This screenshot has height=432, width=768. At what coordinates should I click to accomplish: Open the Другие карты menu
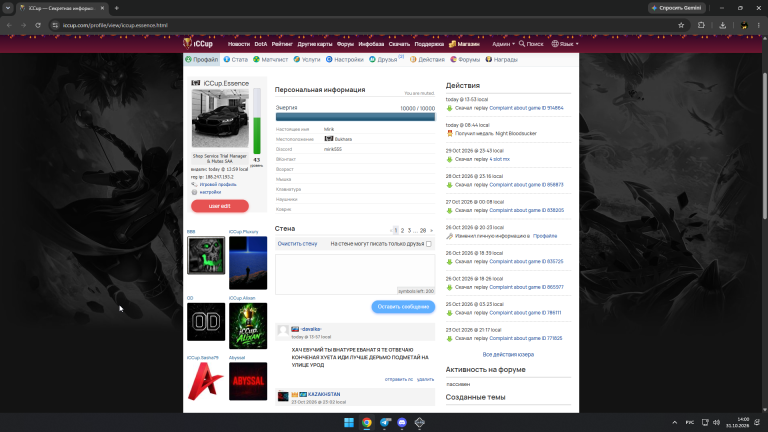[315, 44]
